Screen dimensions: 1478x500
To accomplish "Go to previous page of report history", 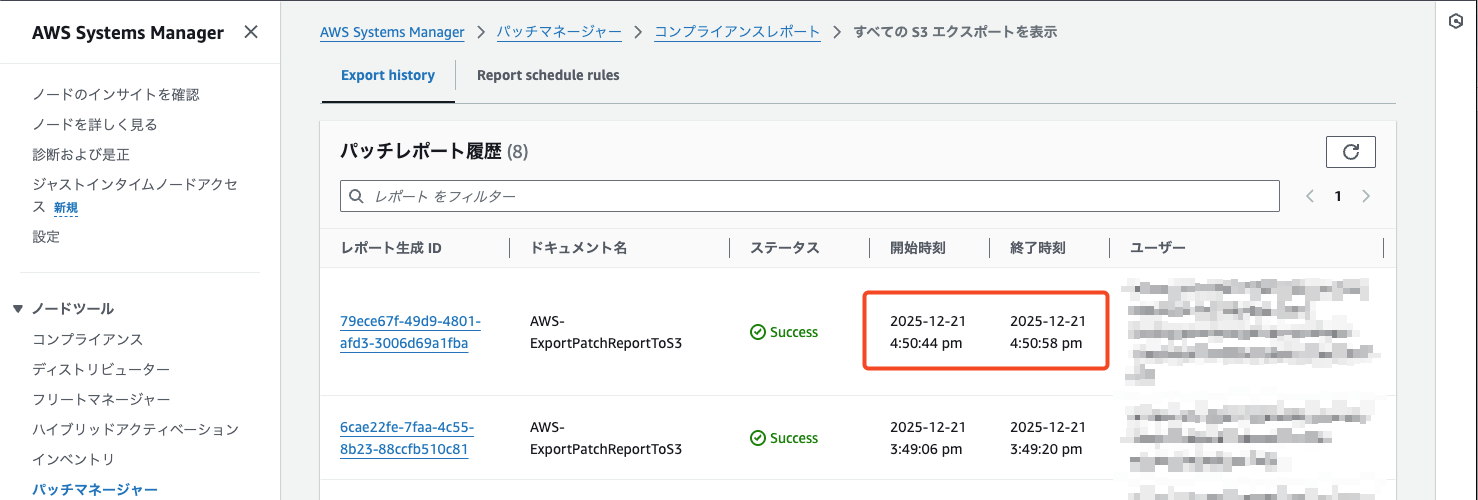I will click(x=1310, y=196).
